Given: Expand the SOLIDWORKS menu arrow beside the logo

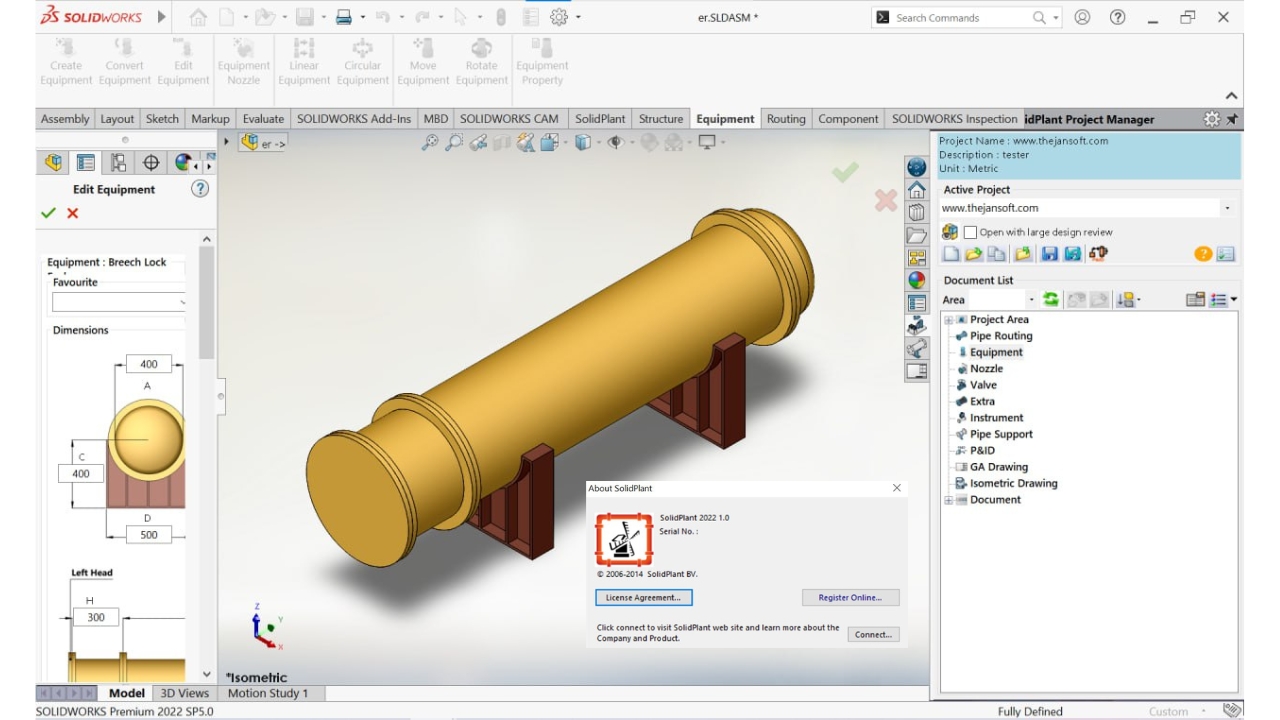Looking at the screenshot, I should pos(162,17).
